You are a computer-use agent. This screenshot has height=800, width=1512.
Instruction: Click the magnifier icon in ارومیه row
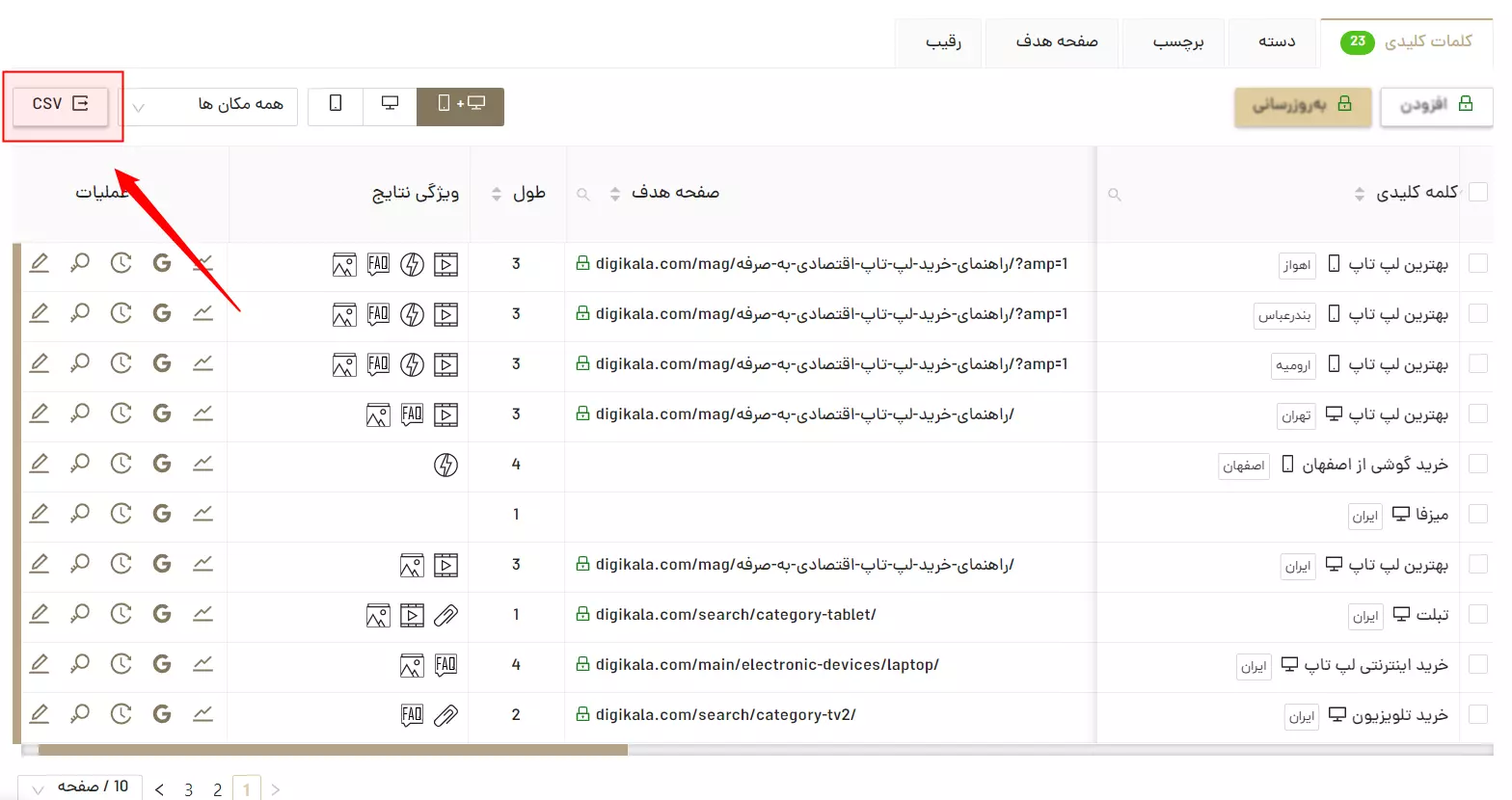80,363
